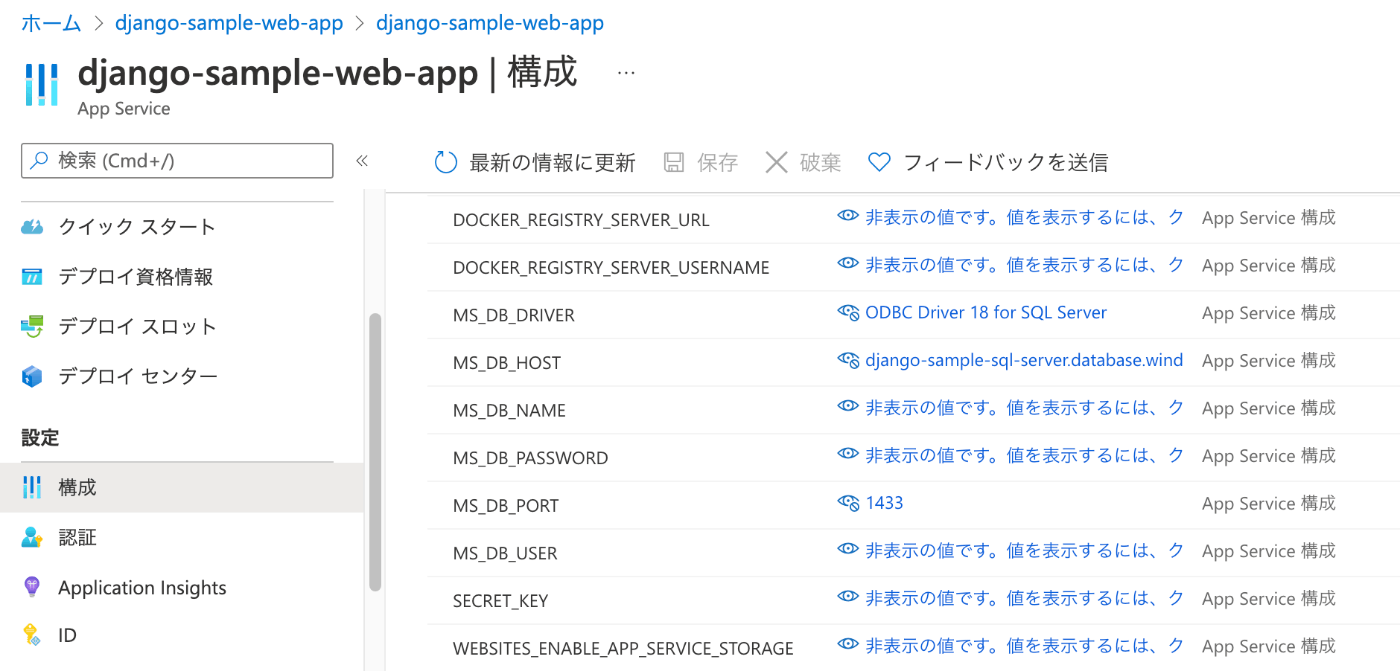
Task: Select 構成 in the sidebar
Action: [x=182, y=487]
